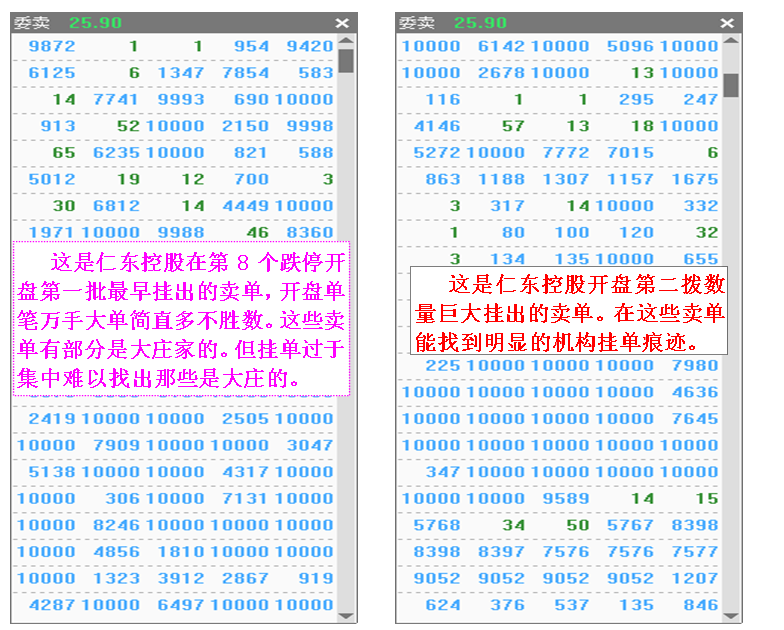784x630 pixels.
Task: Click the order cell 5272
Action: (437, 152)
